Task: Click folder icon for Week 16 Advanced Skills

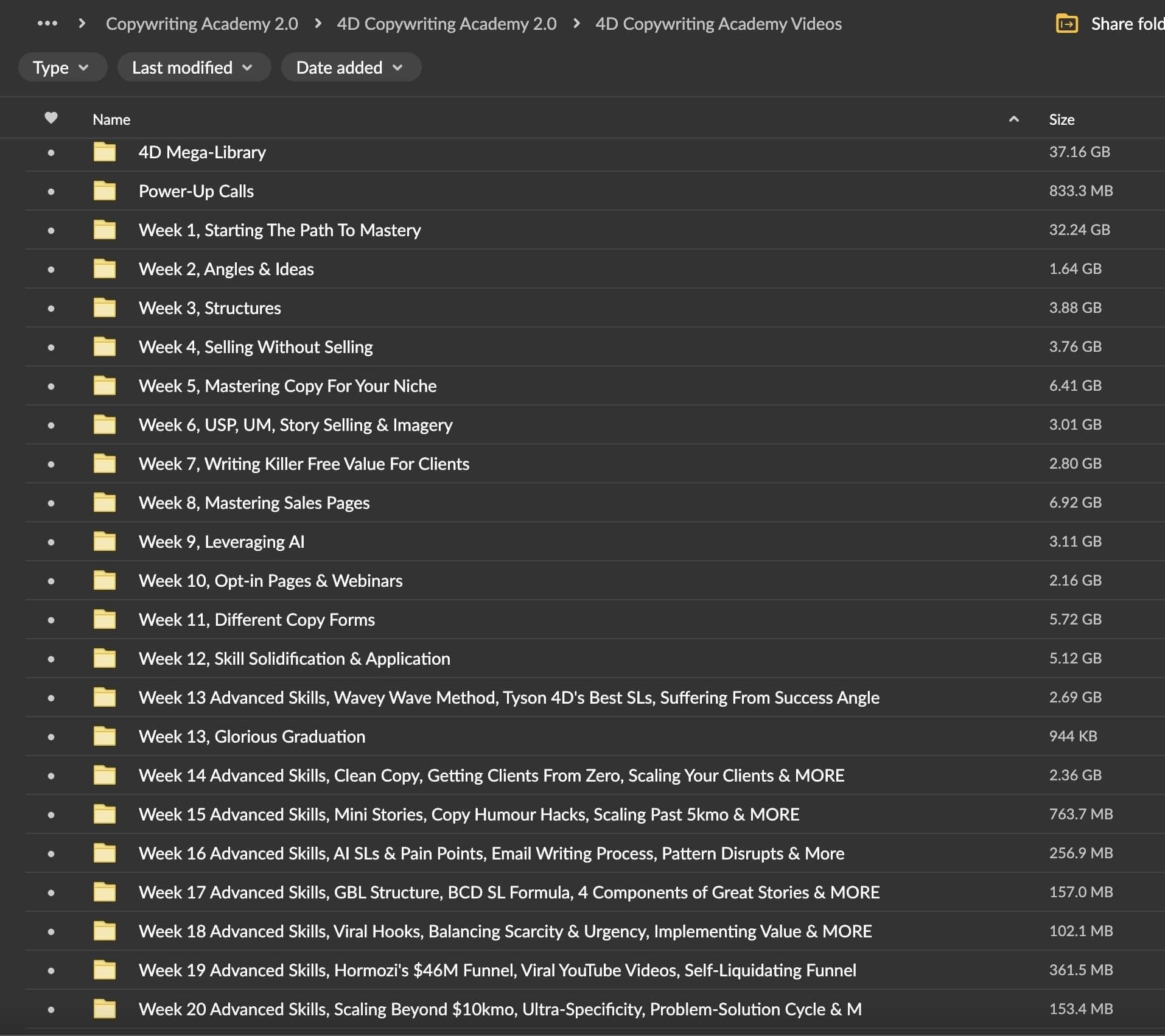Action: pyautogui.click(x=105, y=853)
